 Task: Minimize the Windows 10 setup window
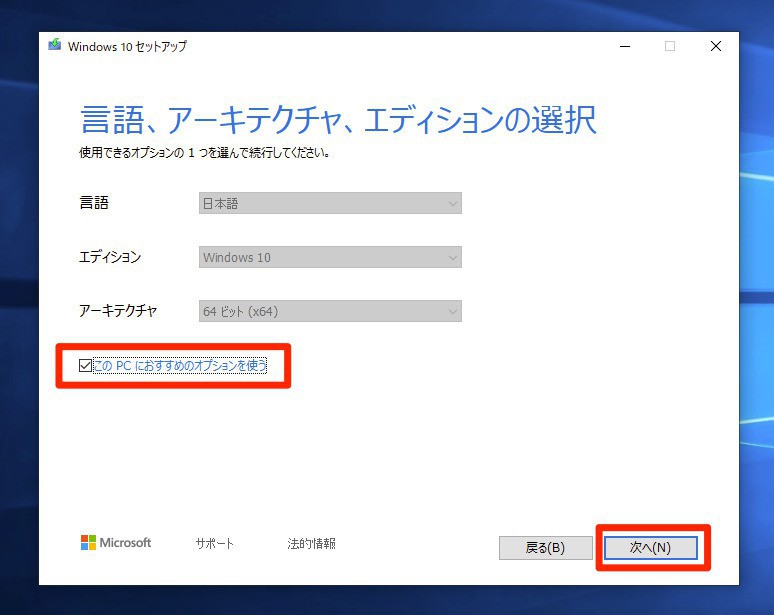coord(625,46)
